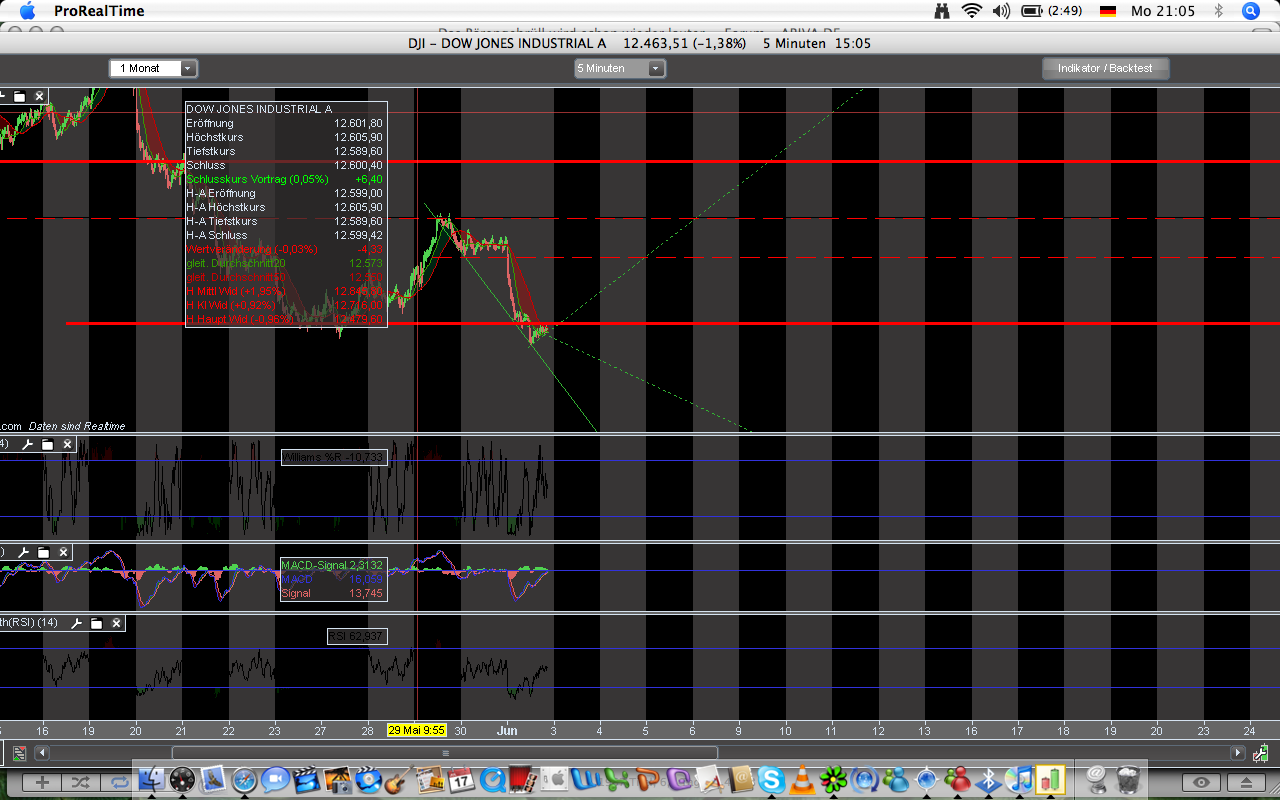Click the shuffle arrows button in bottom bar
This screenshot has height=800, width=1280.
(x=81, y=782)
